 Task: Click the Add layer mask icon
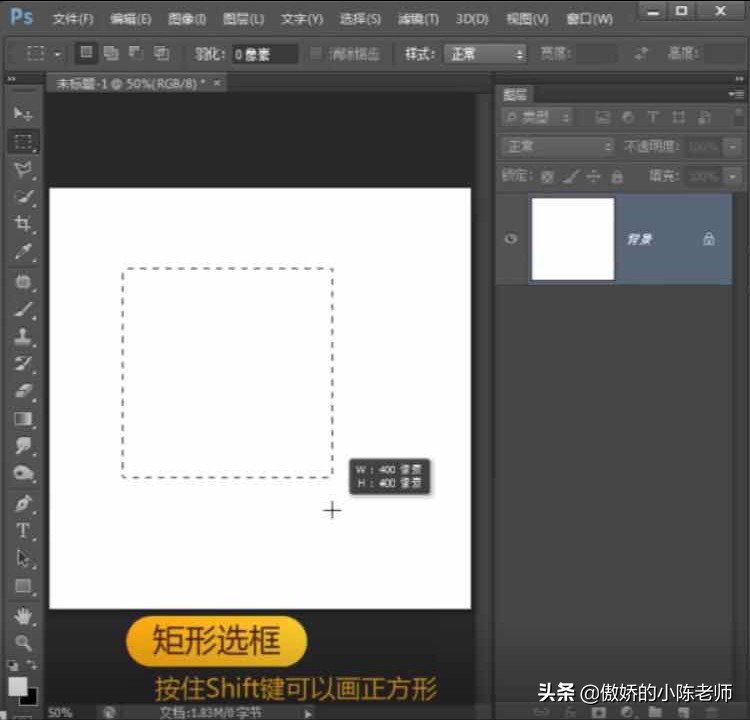(598, 712)
